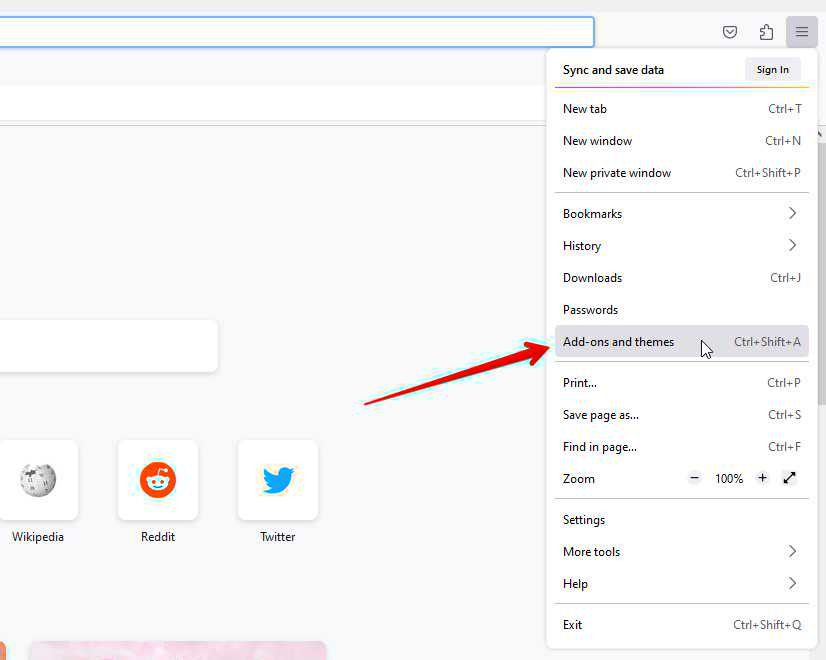The height and width of the screenshot is (660, 826).
Task: Select Add-ons and themes menu item
Action: point(619,342)
